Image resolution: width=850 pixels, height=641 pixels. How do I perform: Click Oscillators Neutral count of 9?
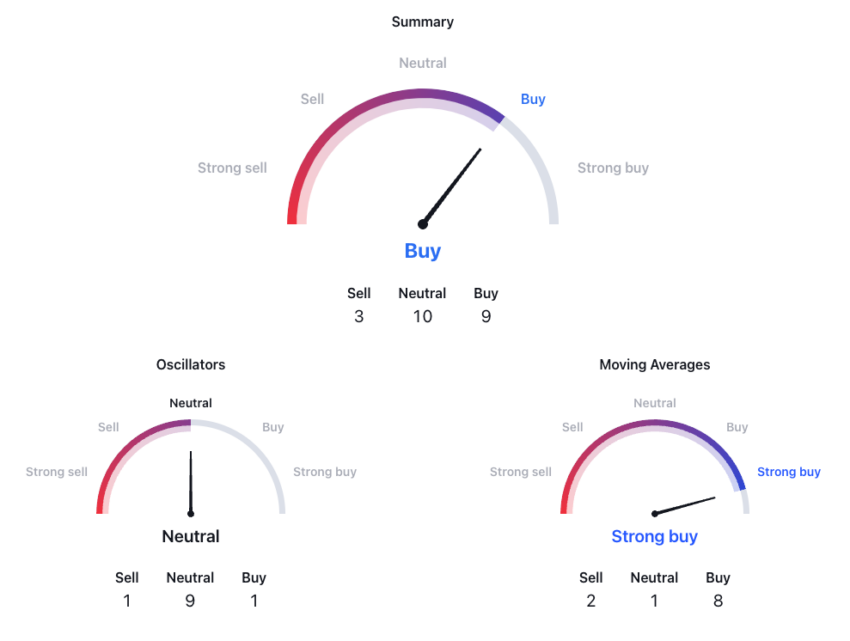click(190, 601)
